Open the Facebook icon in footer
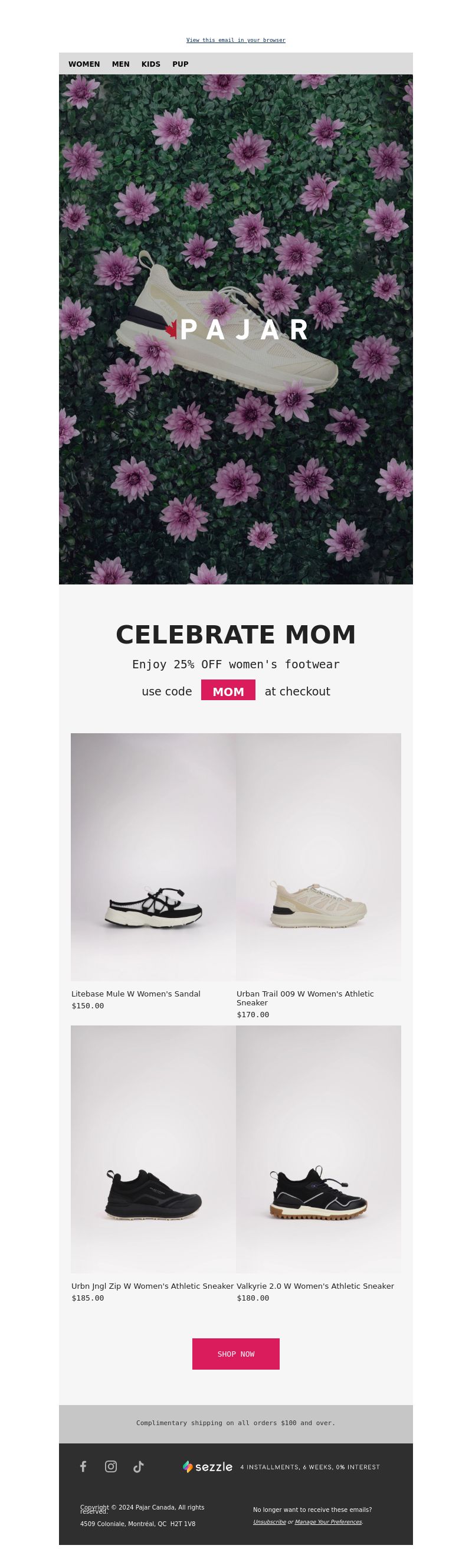Screen dimensions: 472x1568 point(83,1466)
